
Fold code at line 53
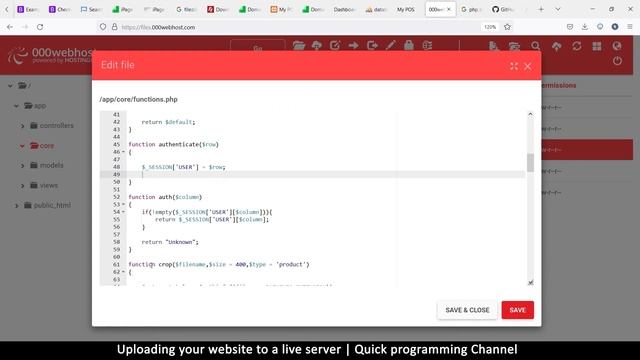[123, 204]
